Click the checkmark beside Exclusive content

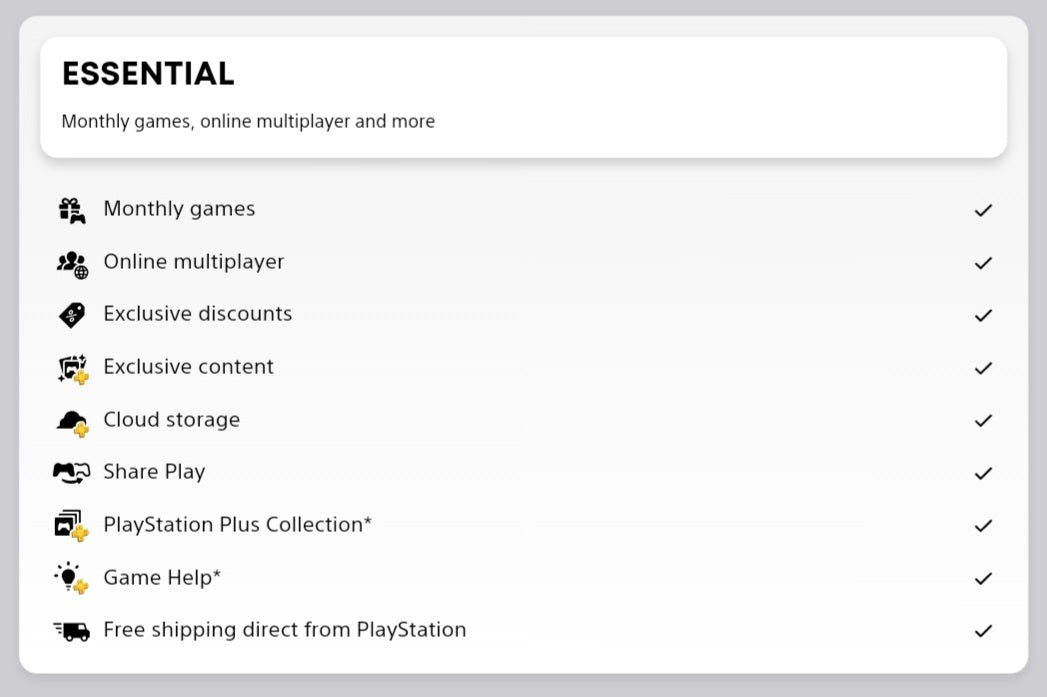click(x=983, y=368)
